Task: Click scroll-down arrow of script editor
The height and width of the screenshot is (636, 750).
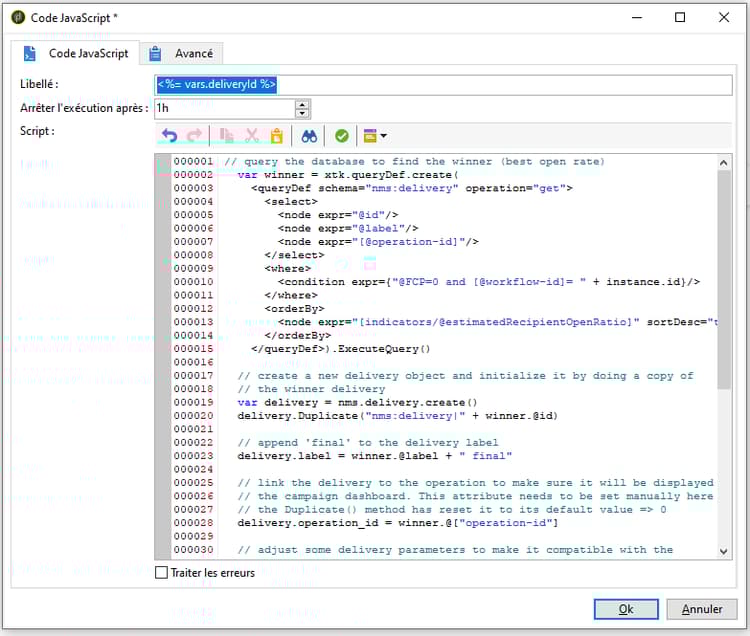Action: [724, 551]
